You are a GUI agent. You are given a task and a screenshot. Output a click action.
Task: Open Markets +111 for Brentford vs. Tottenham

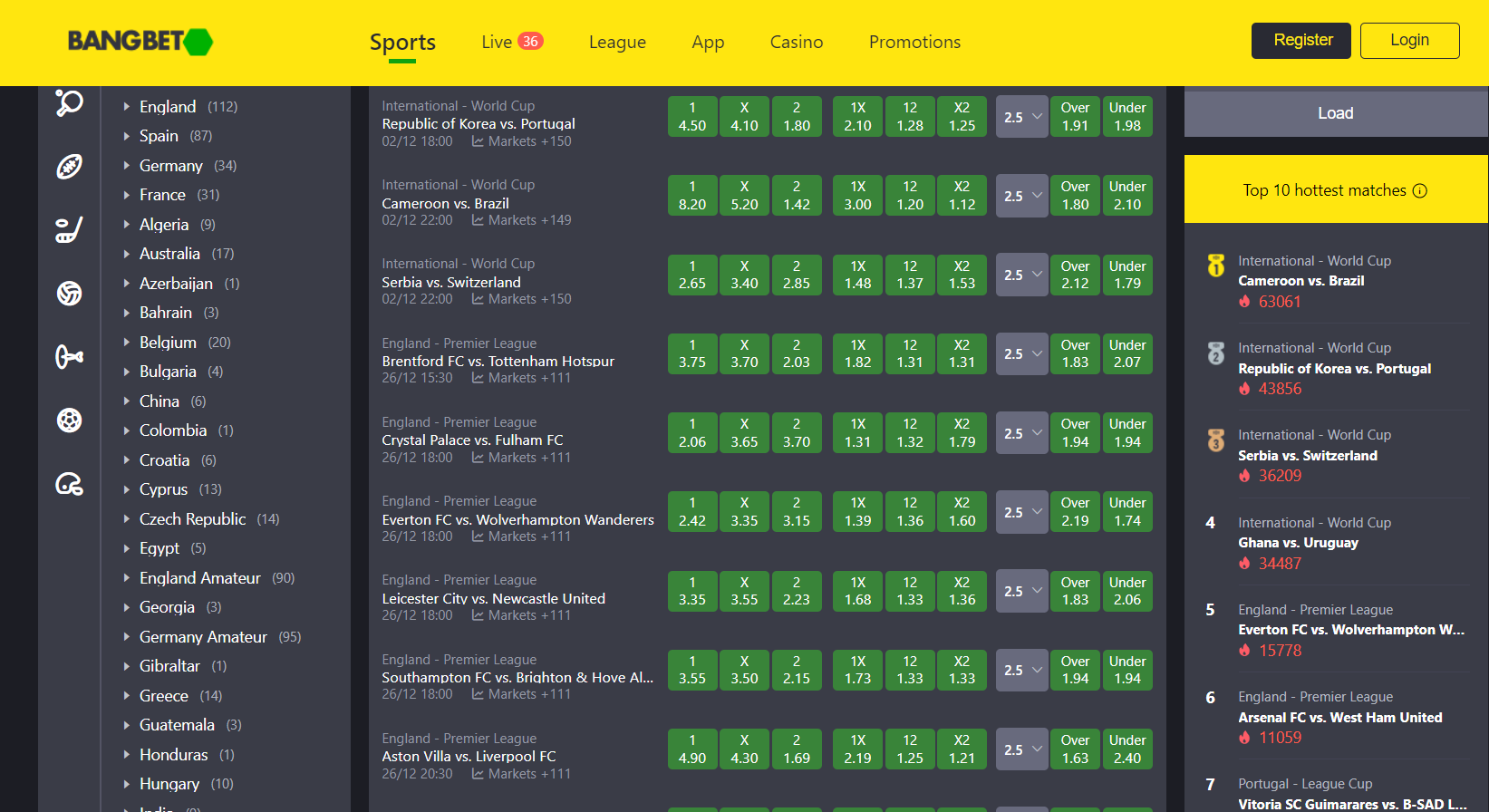pos(521,378)
